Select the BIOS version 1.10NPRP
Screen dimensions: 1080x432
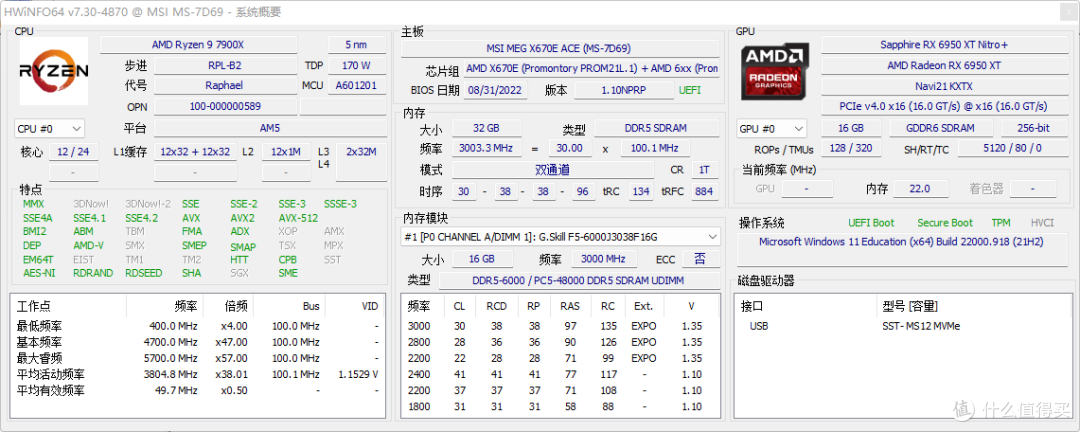[624, 90]
